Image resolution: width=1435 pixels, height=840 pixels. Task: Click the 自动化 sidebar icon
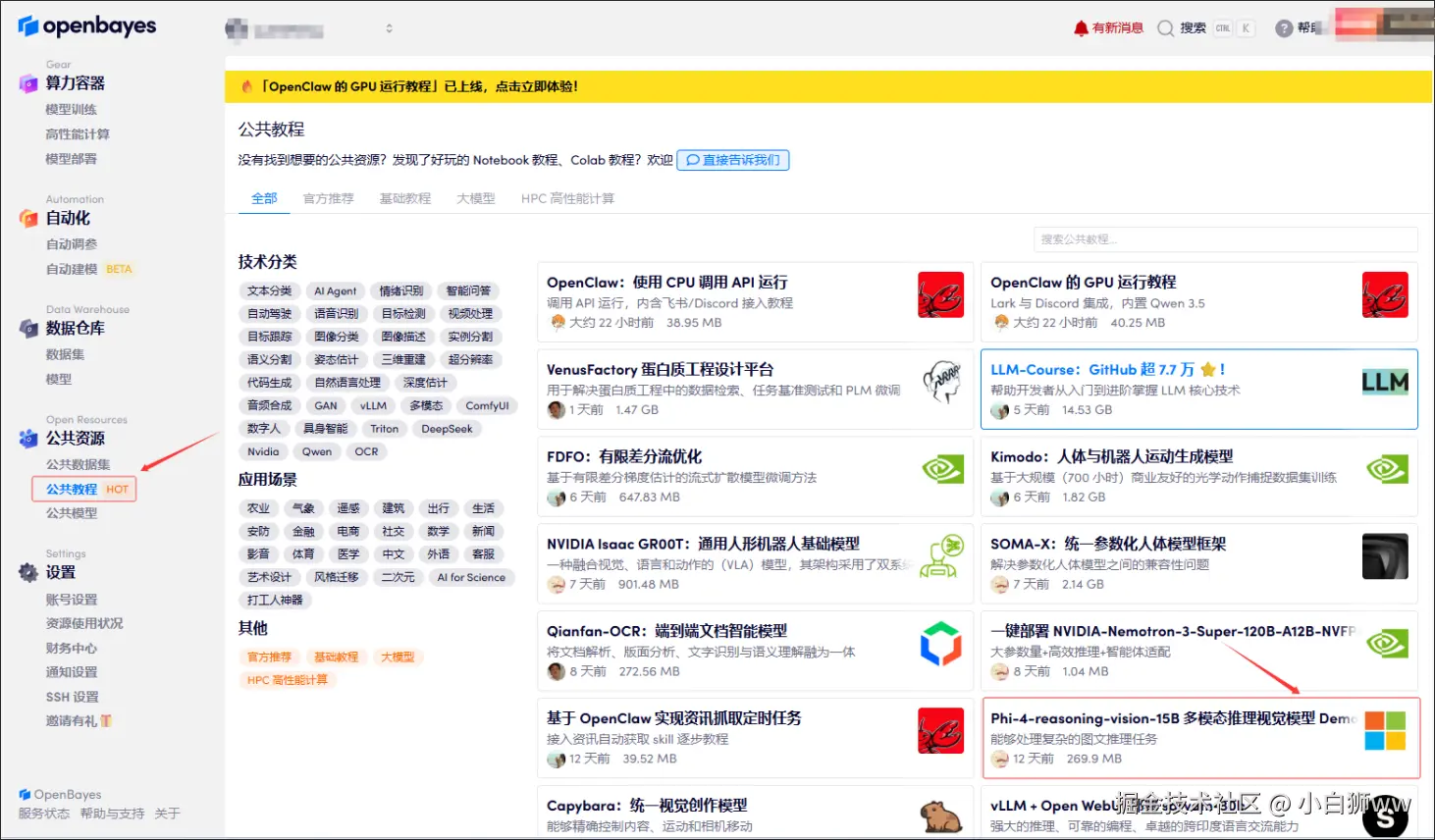[27, 218]
